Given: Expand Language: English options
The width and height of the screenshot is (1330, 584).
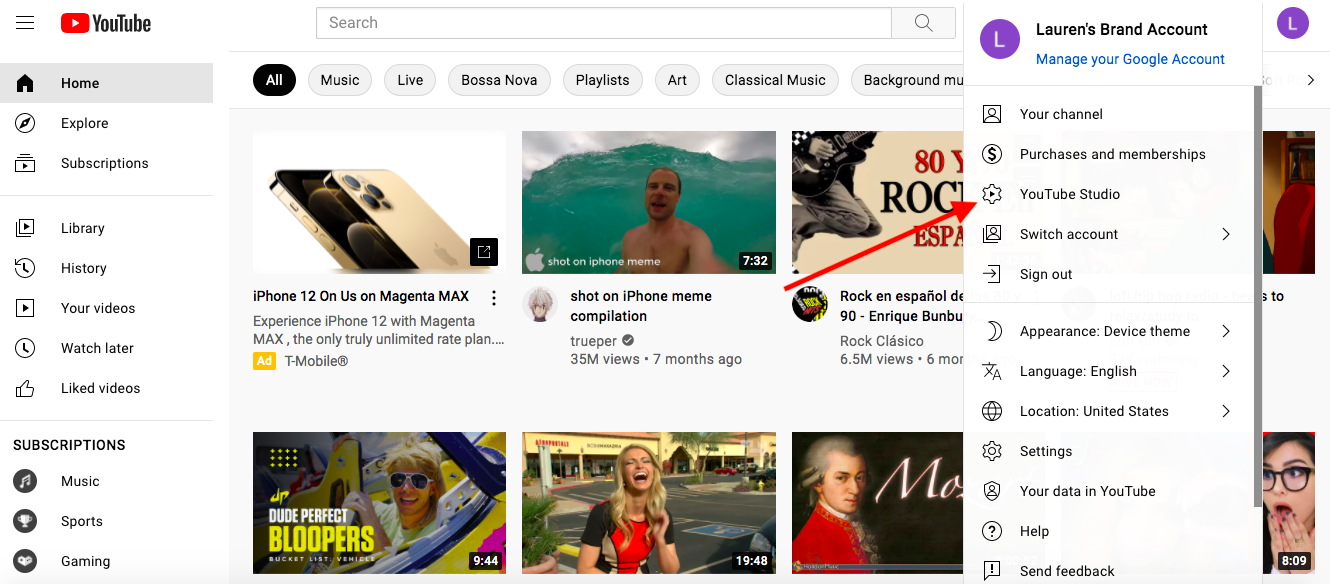Looking at the screenshot, I should (x=1226, y=371).
